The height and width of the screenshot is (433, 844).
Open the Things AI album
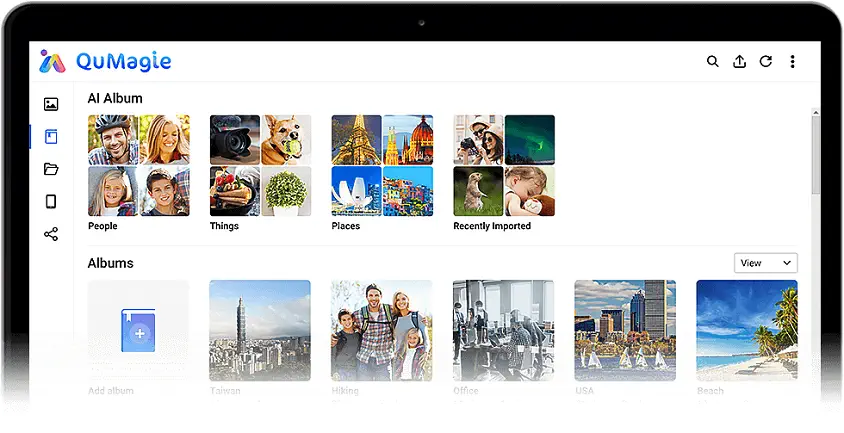coord(261,165)
